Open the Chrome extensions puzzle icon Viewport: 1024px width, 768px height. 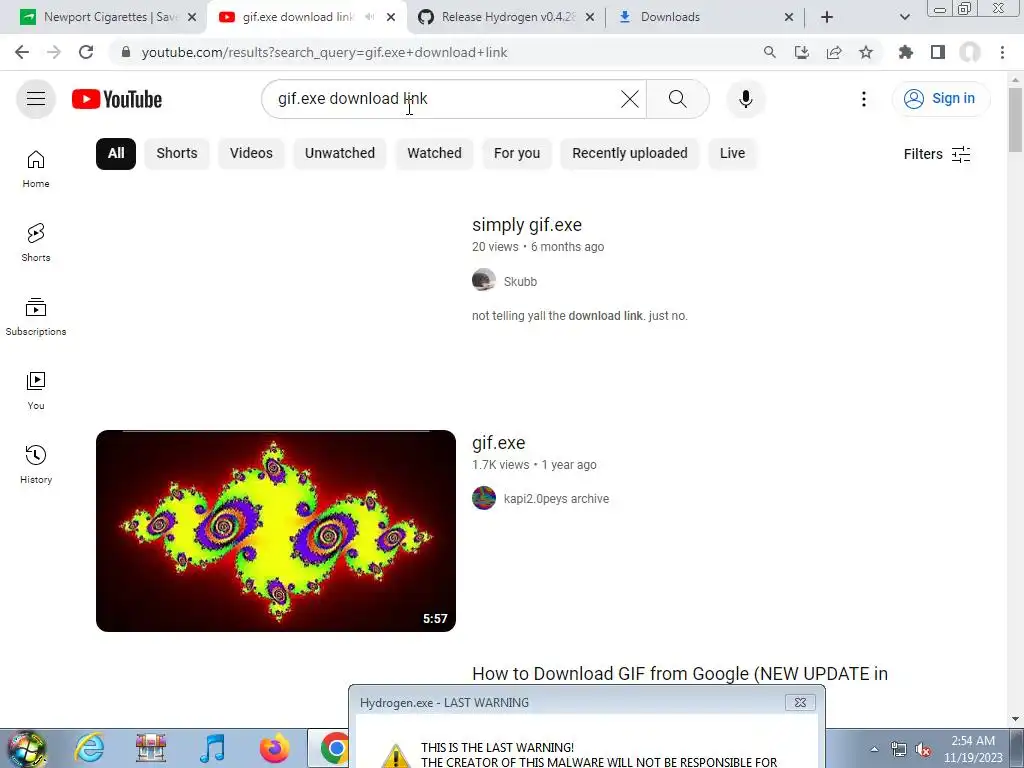(x=905, y=52)
